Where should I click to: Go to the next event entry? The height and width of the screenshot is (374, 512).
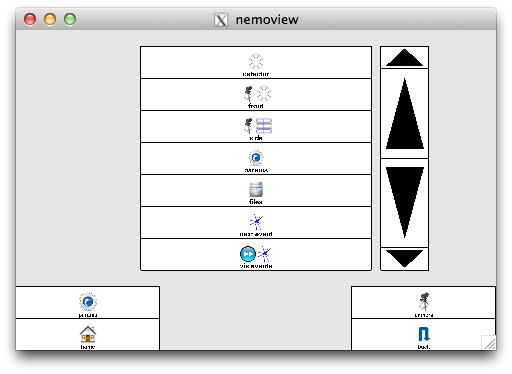tap(256, 223)
